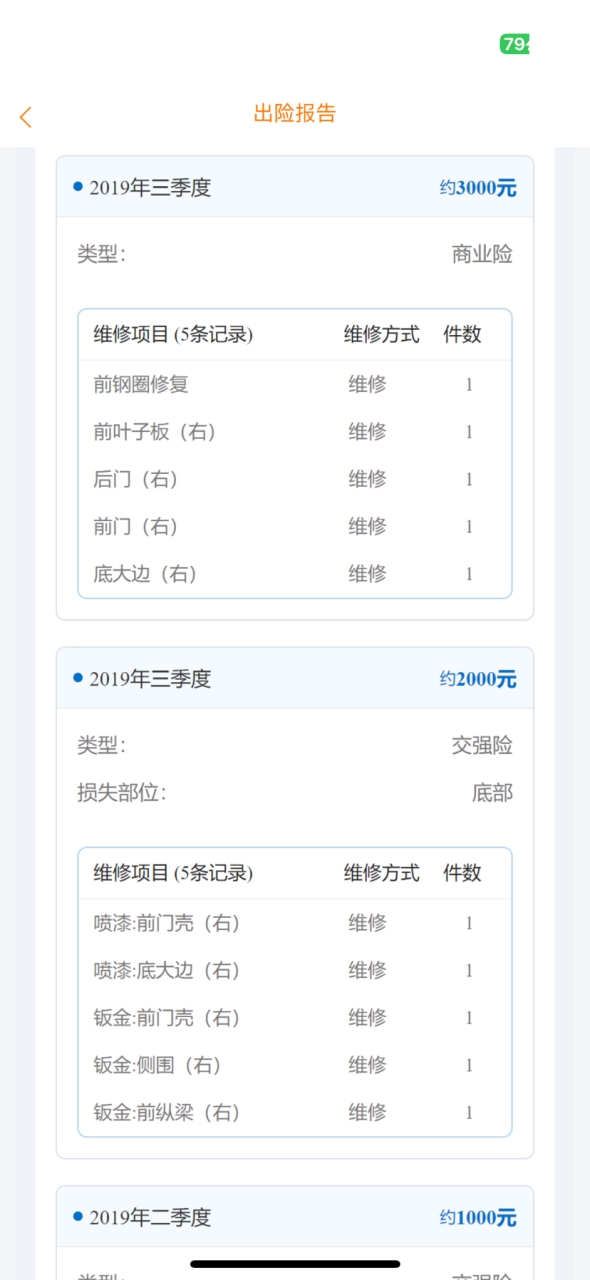
Task: Tap the 交强险 type value in the second card
Action: [x=482, y=745]
